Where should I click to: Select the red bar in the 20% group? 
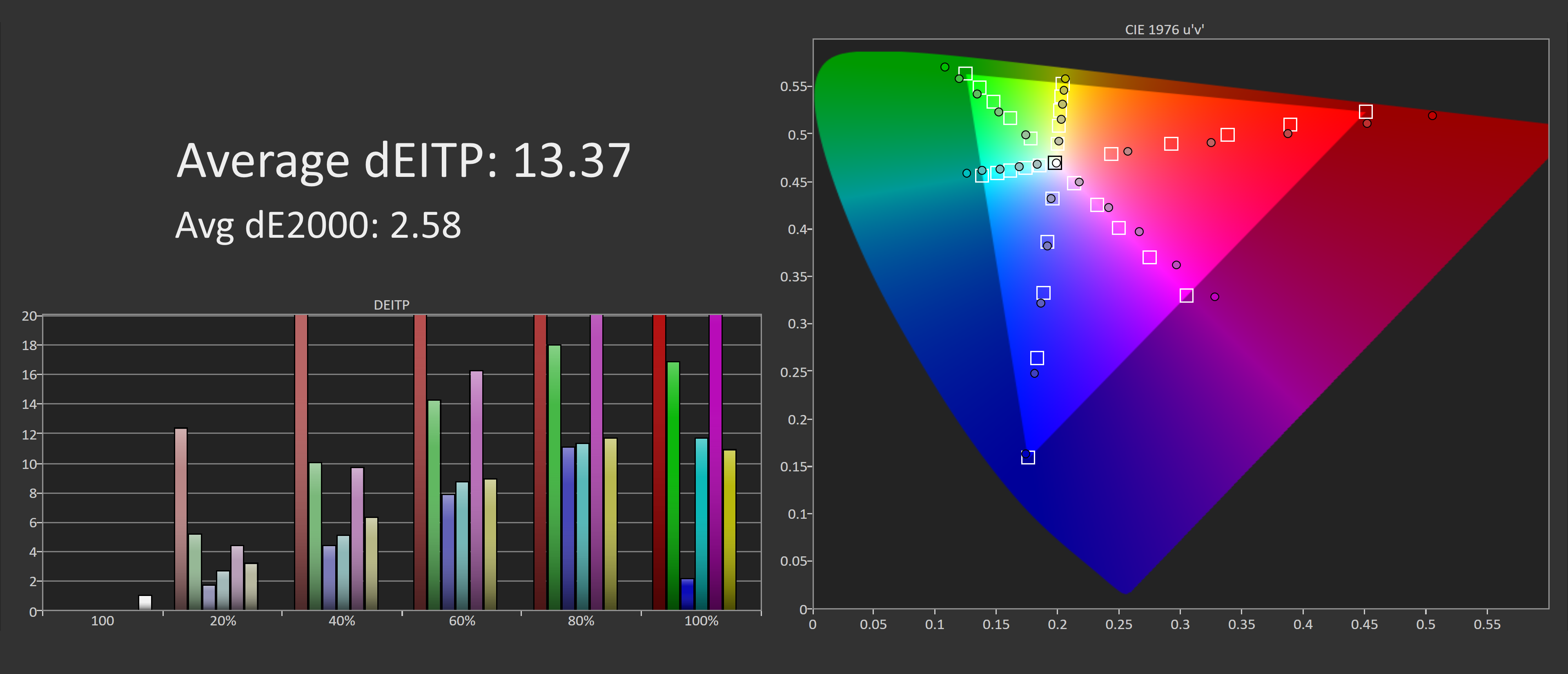(x=181, y=519)
